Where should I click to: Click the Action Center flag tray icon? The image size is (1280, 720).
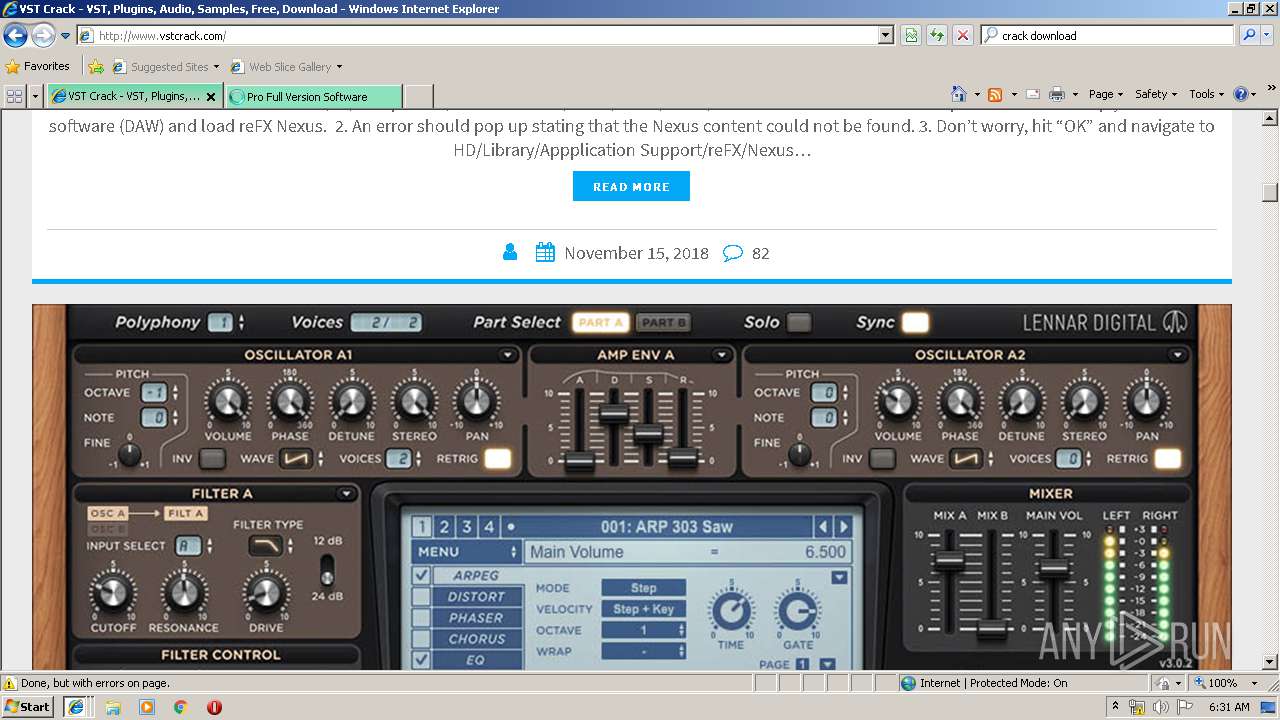1185,707
